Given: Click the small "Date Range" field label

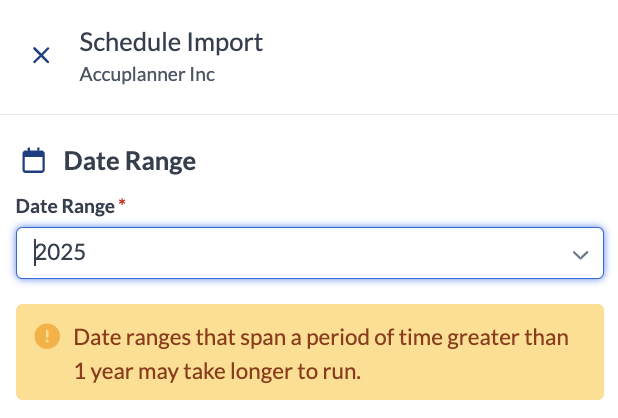Looking at the screenshot, I should click(x=66, y=205).
